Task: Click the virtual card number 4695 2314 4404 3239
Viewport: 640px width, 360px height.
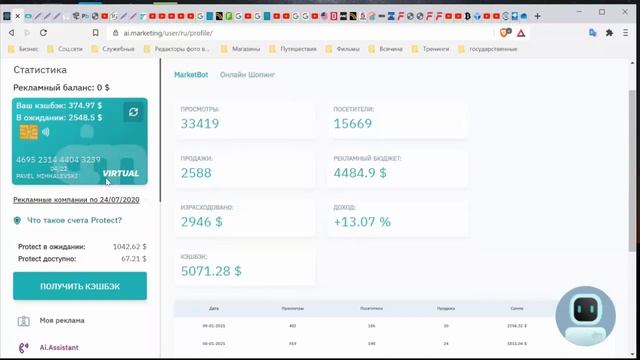Action: pos(58,160)
